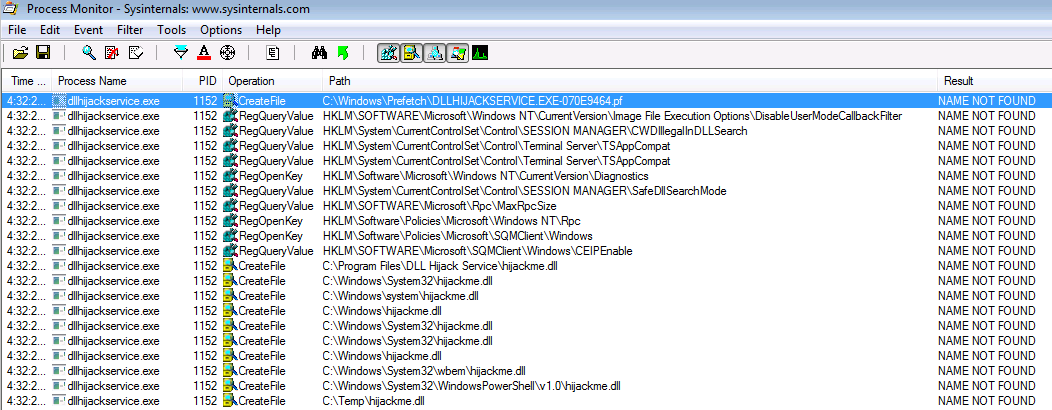Select the CWDIllegalInDLLSearch registry path
The image size is (1052, 410).
(x=535, y=131)
